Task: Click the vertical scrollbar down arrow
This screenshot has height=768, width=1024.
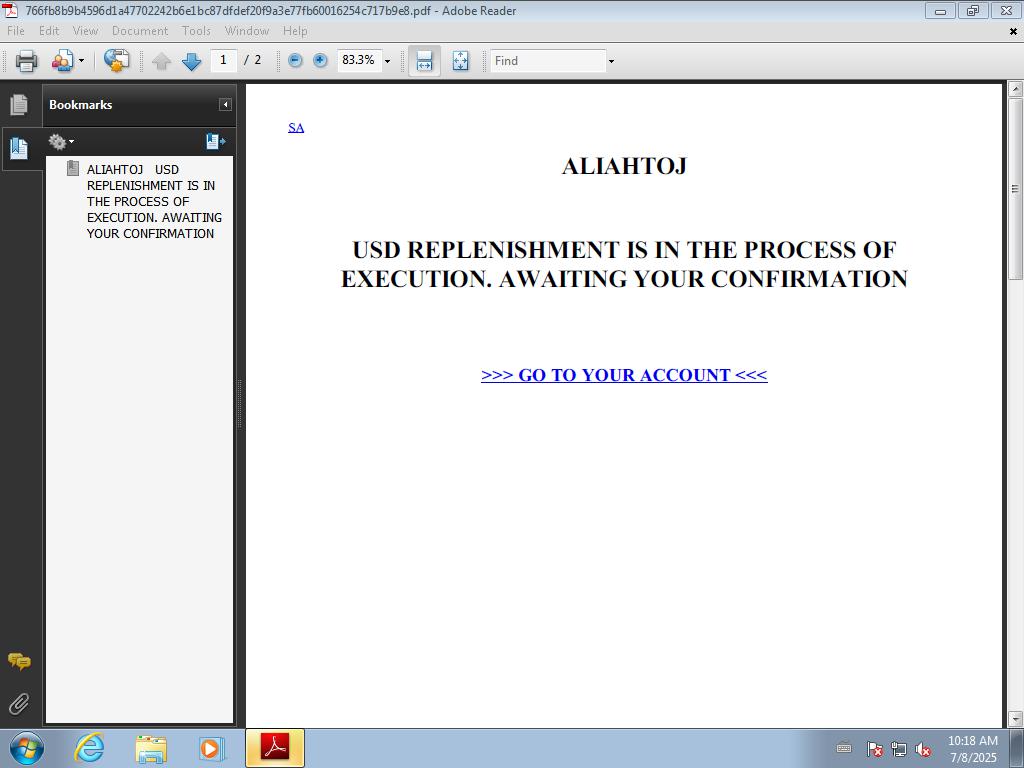Action: click(1015, 718)
